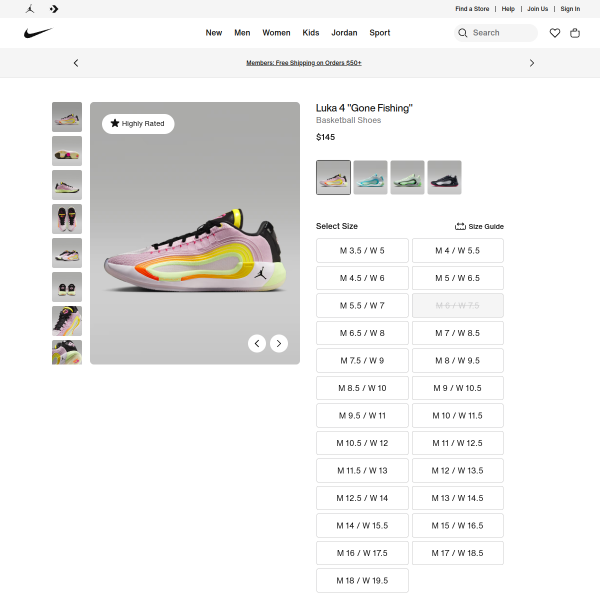
Task: View third thumbnail medial side image
Action: pyautogui.click(x=67, y=185)
